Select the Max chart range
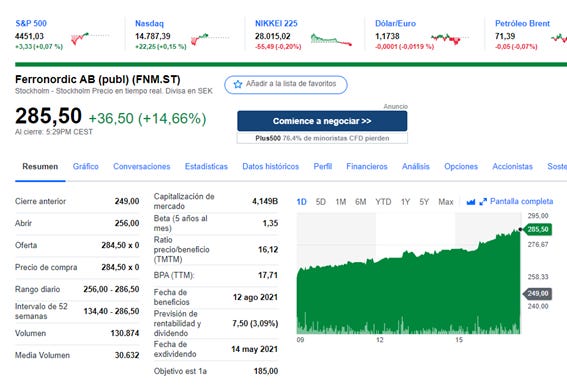This screenshot has width=567, height=388. click(x=446, y=202)
